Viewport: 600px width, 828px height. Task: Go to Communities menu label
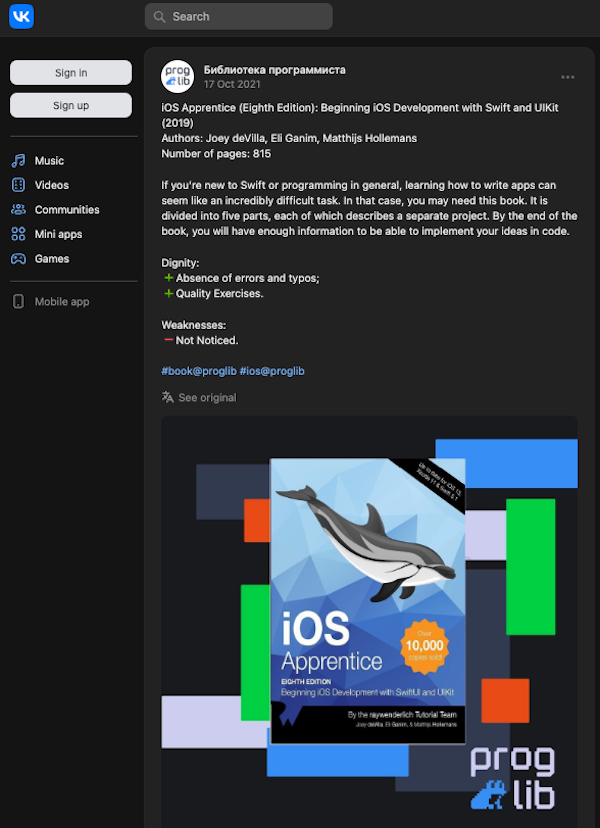pyautogui.click(x=67, y=210)
